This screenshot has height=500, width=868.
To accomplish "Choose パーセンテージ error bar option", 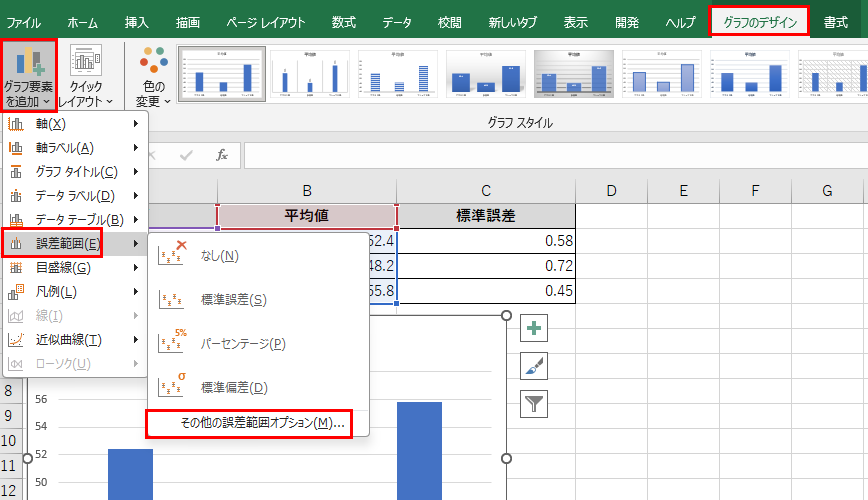I will pyautogui.click(x=243, y=343).
